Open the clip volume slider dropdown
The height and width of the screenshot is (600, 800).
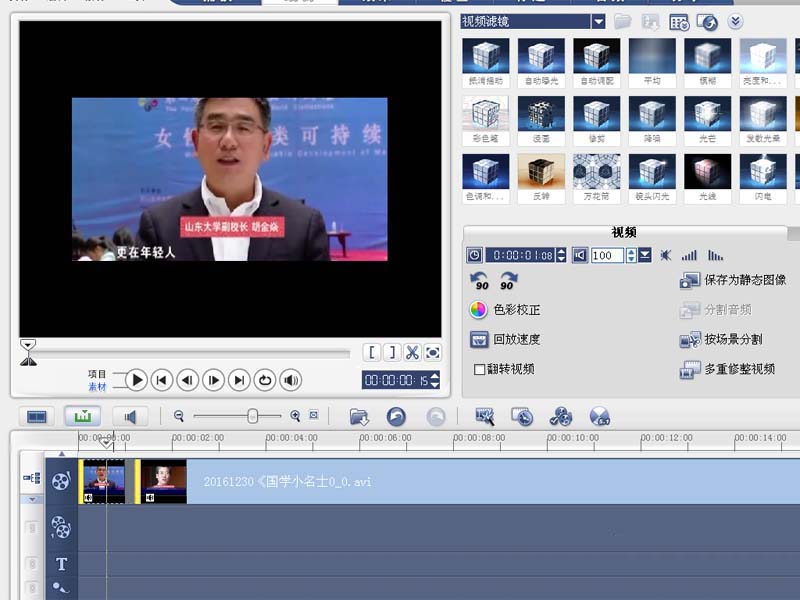click(x=644, y=255)
